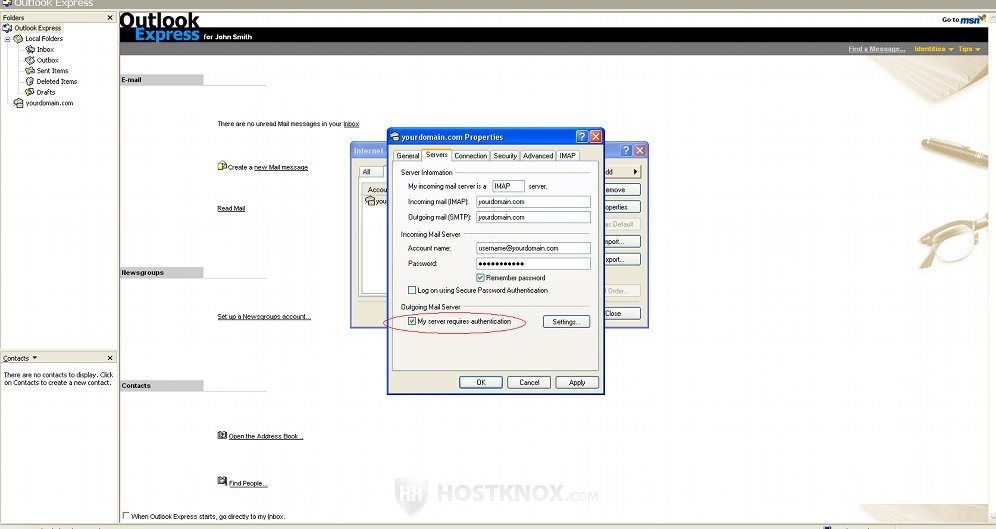This screenshot has width=996, height=529.
Task: Click the new Mail message envelope icon
Action: [x=222, y=166]
